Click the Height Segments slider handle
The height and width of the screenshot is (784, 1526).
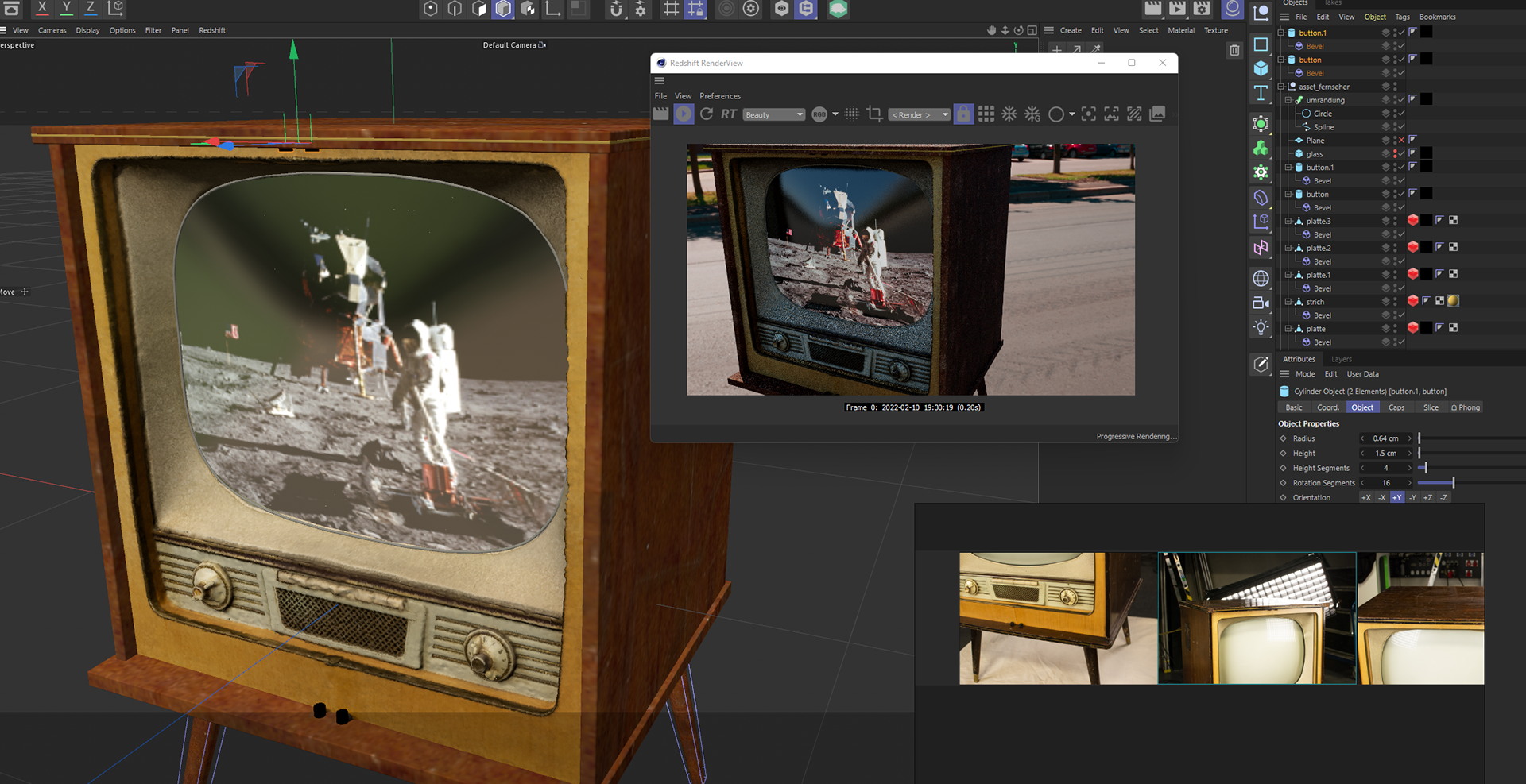(x=1426, y=468)
